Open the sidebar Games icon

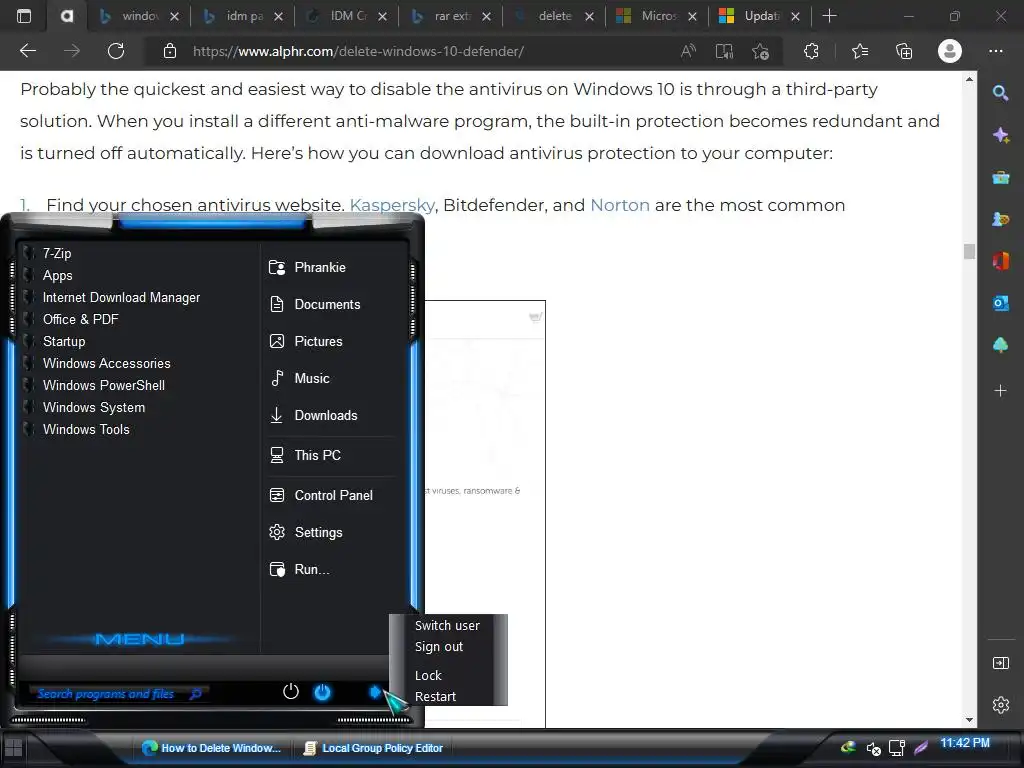point(1000,219)
